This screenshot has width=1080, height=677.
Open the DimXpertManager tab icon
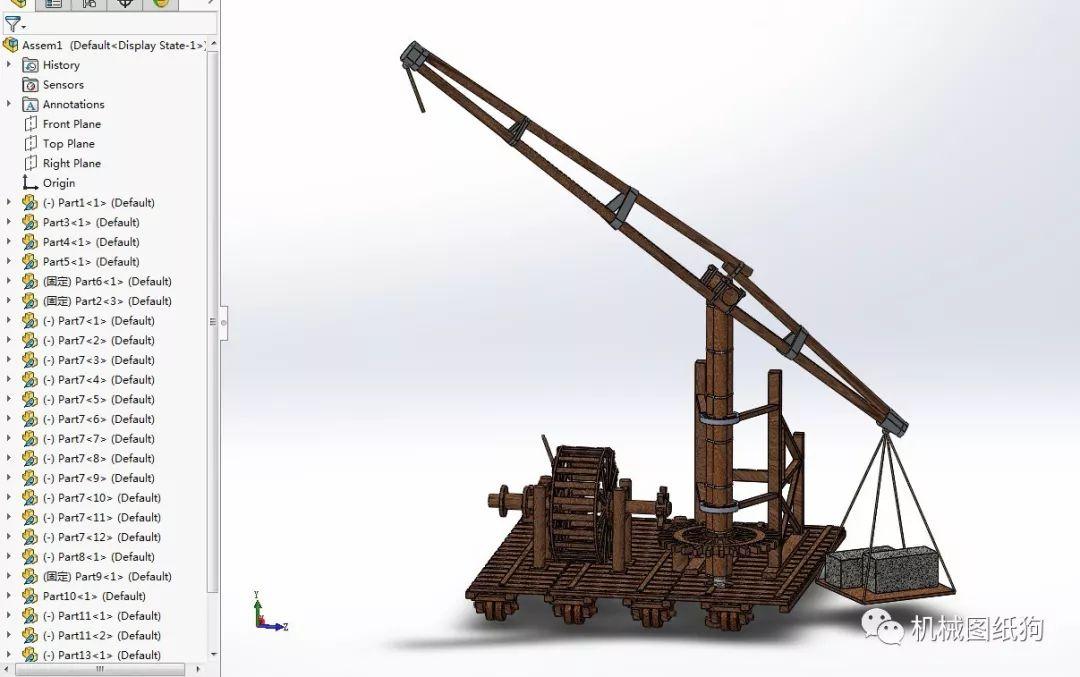click(122, 5)
